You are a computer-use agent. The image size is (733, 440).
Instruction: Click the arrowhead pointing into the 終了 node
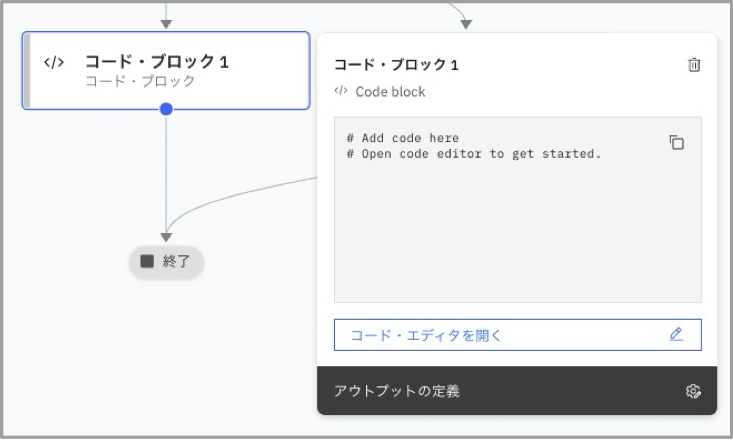coord(166,236)
